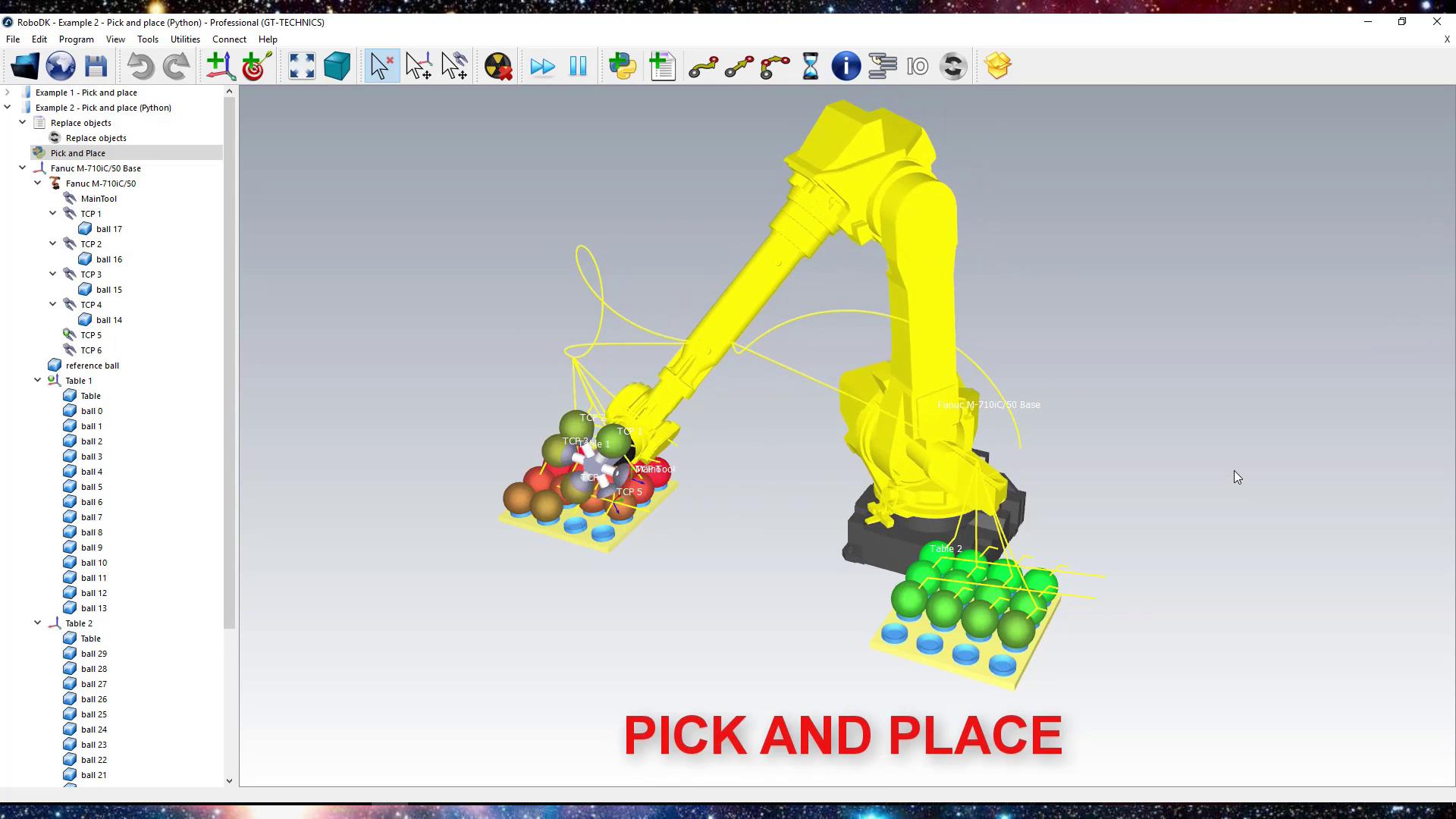
Task: Select the Pick and Place Python program
Action: point(77,153)
